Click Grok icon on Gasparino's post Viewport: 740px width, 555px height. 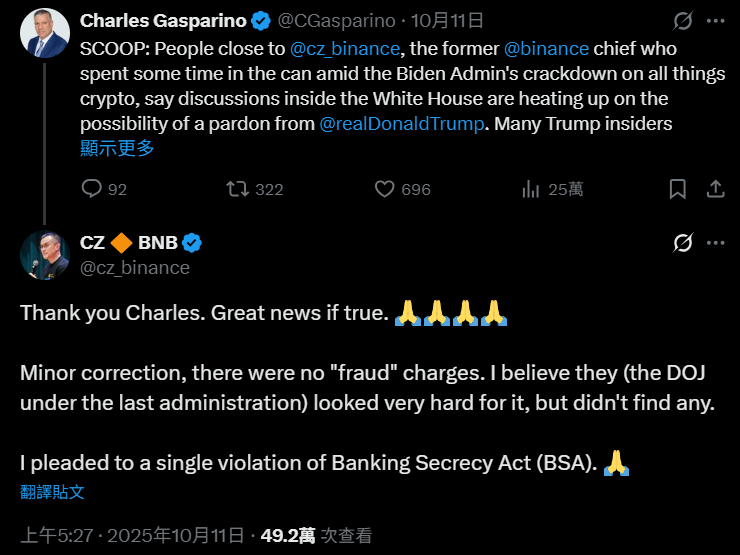684,21
